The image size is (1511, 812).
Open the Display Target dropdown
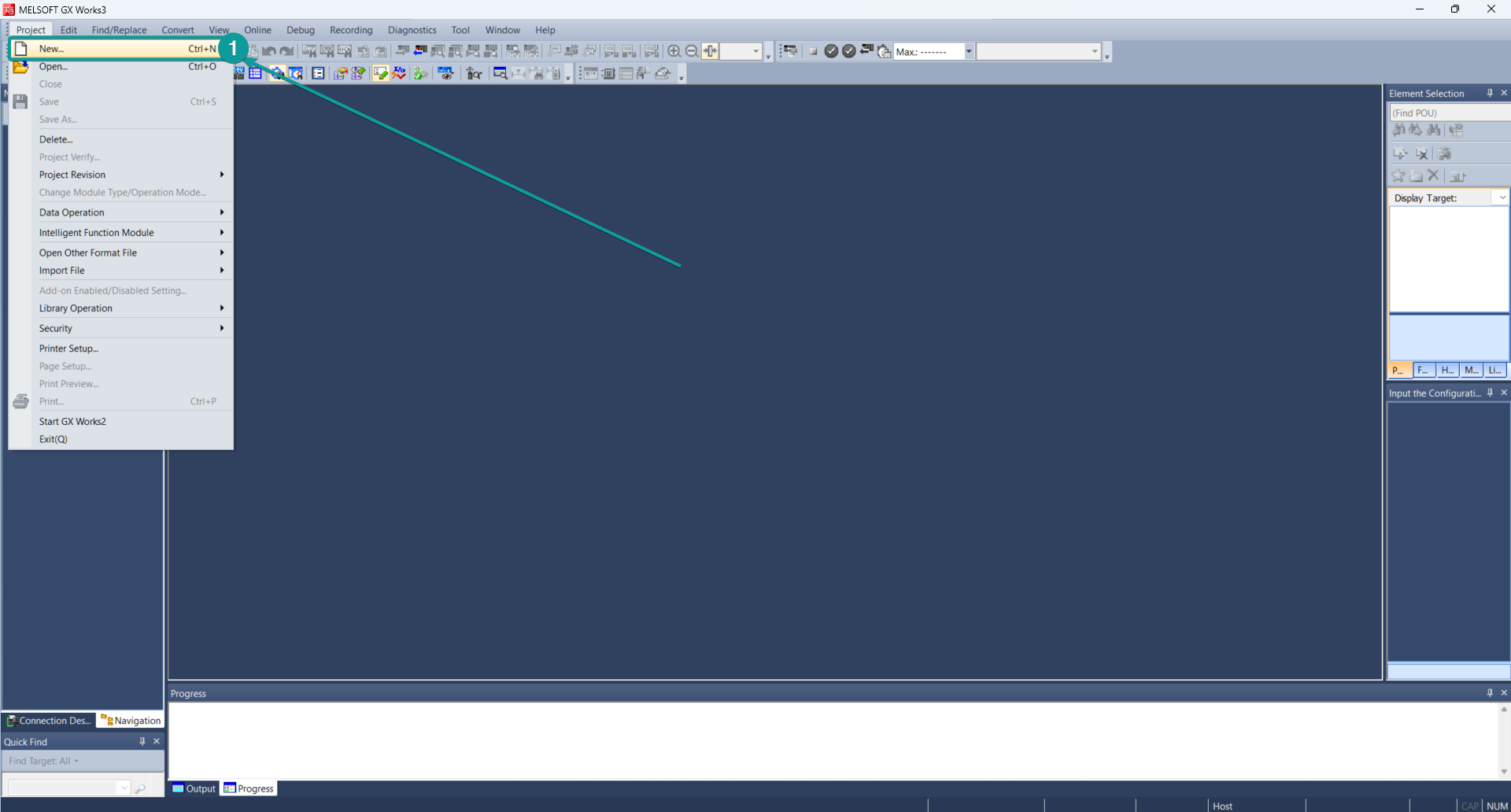1502,197
